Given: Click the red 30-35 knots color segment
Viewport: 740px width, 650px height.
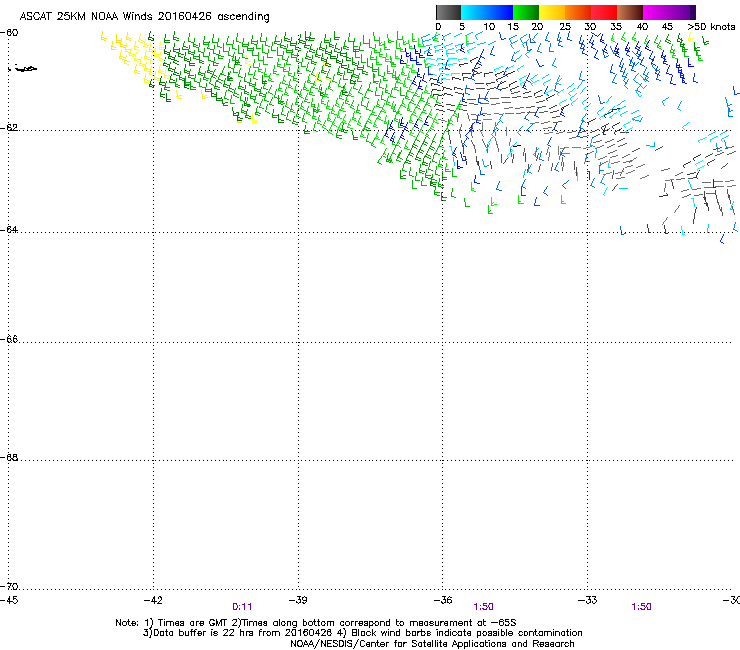Looking at the screenshot, I should [x=604, y=12].
